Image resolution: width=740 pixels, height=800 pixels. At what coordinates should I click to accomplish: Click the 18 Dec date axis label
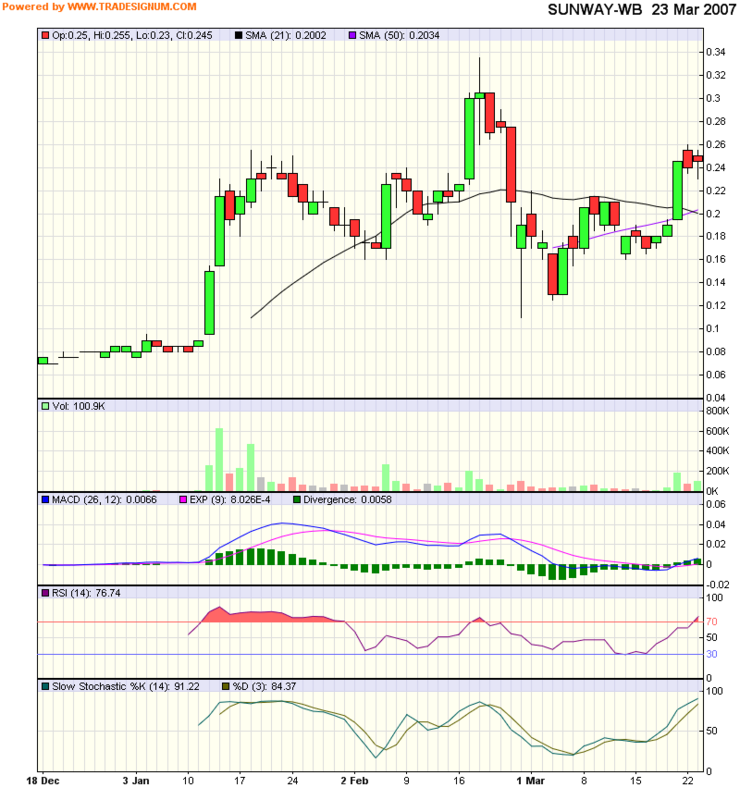point(43,781)
